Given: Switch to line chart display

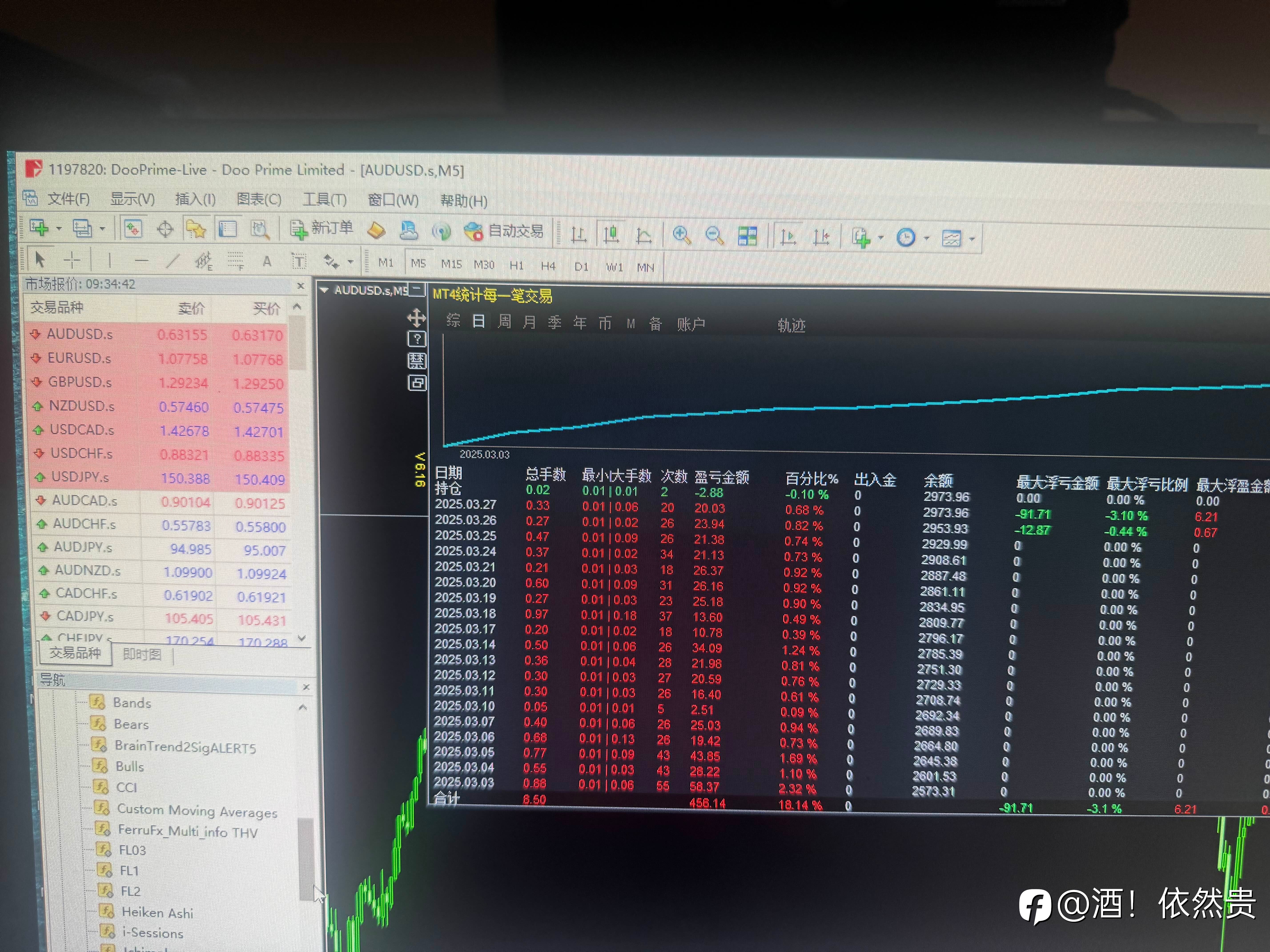Looking at the screenshot, I should pyautogui.click(x=644, y=235).
